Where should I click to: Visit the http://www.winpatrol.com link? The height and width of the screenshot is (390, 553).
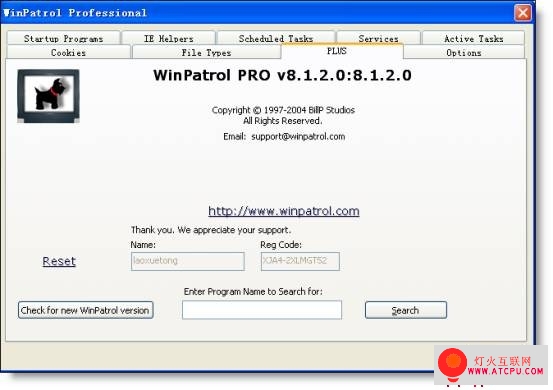[x=284, y=211]
